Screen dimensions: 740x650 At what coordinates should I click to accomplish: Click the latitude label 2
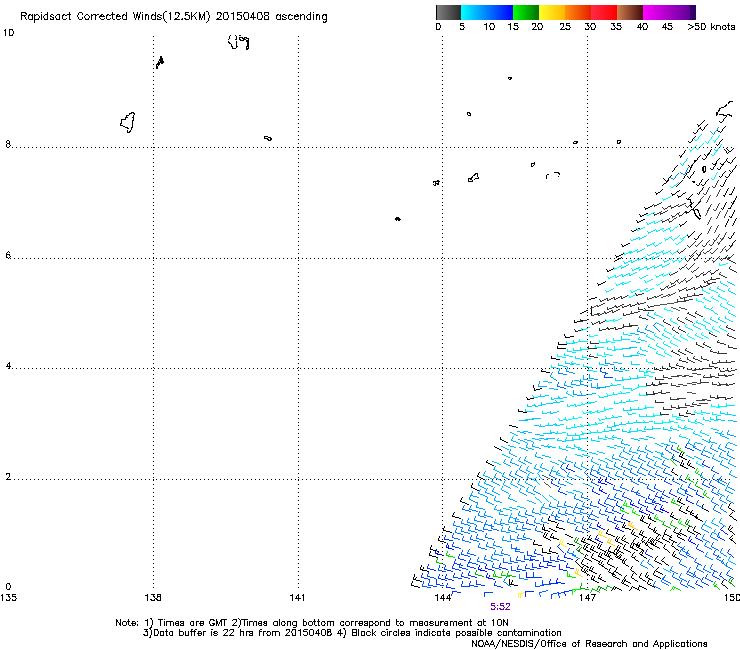(8, 477)
